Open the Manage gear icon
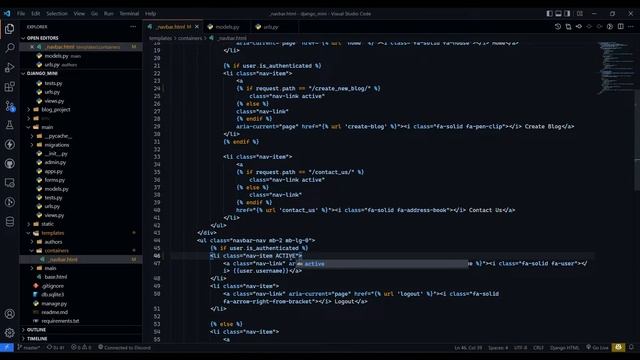The image size is (640, 360). coord(9,333)
